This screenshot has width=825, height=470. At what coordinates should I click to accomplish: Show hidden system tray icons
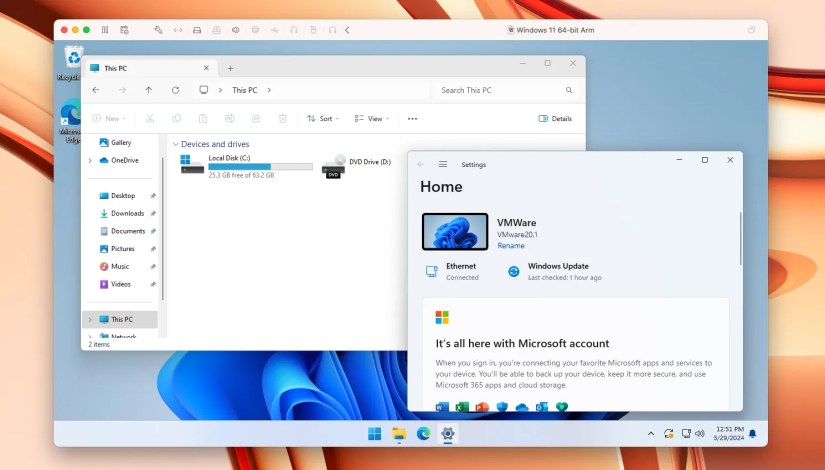coord(651,434)
